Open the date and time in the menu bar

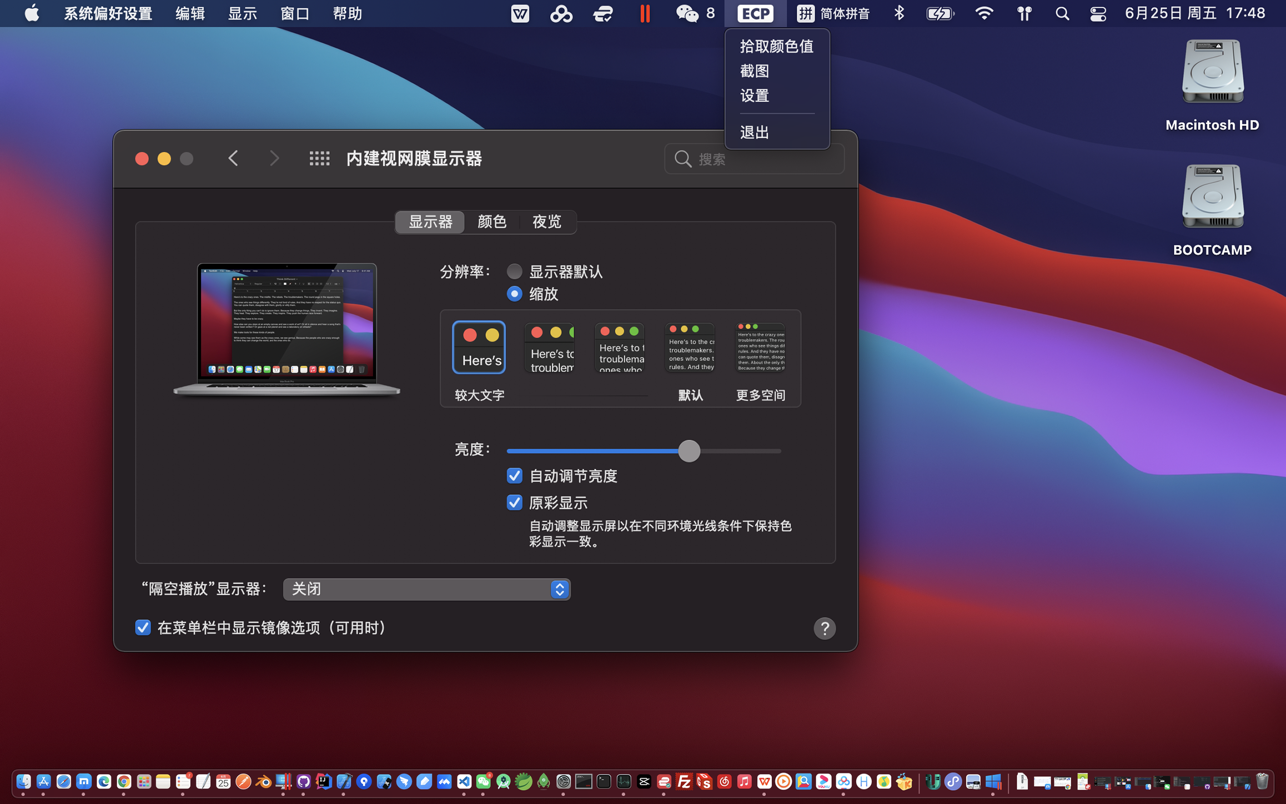tap(1195, 13)
